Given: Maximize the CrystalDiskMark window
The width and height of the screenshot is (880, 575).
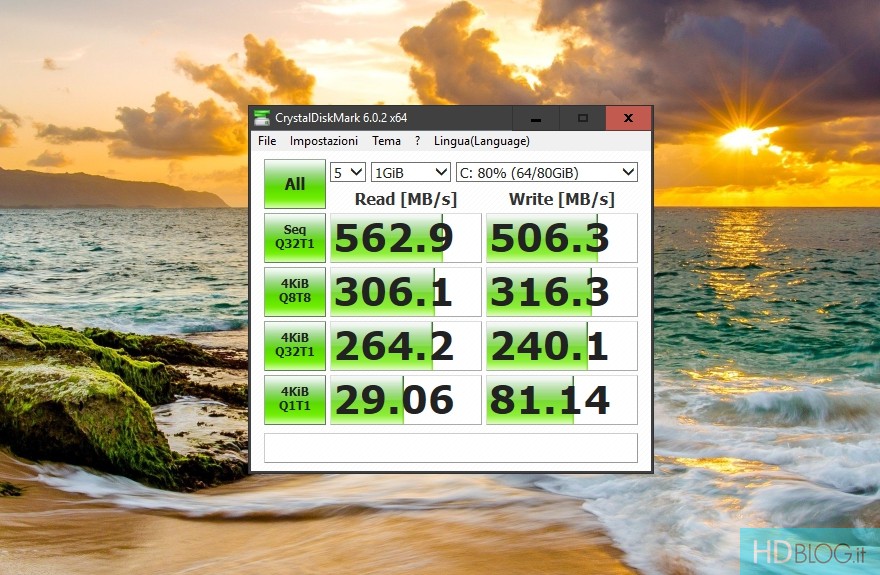Looking at the screenshot, I should (583, 118).
